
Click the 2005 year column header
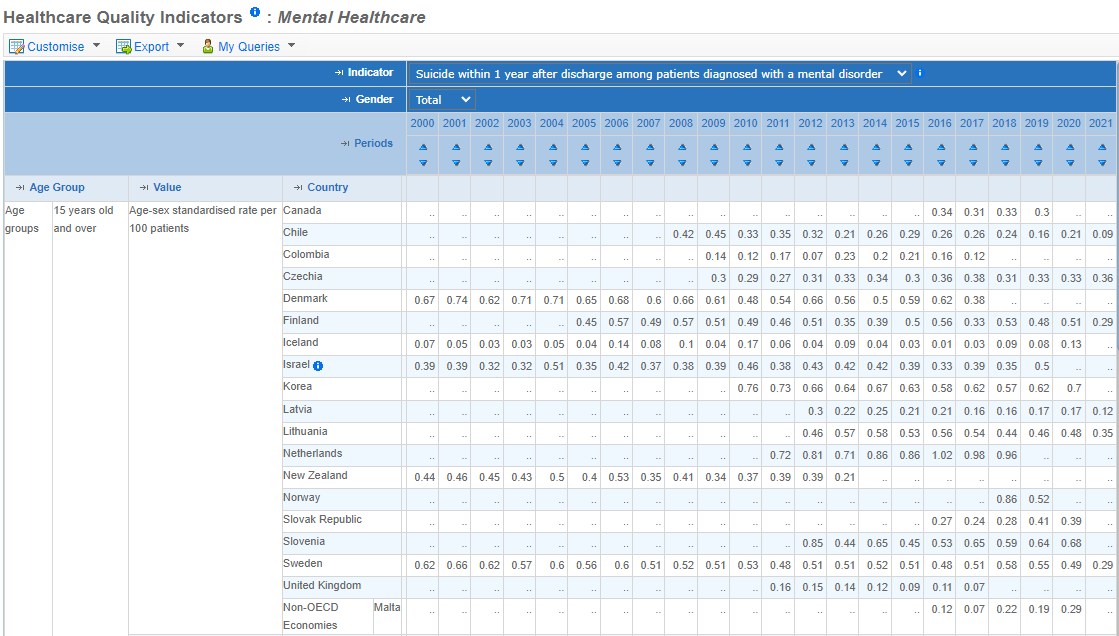click(x=584, y=123)
